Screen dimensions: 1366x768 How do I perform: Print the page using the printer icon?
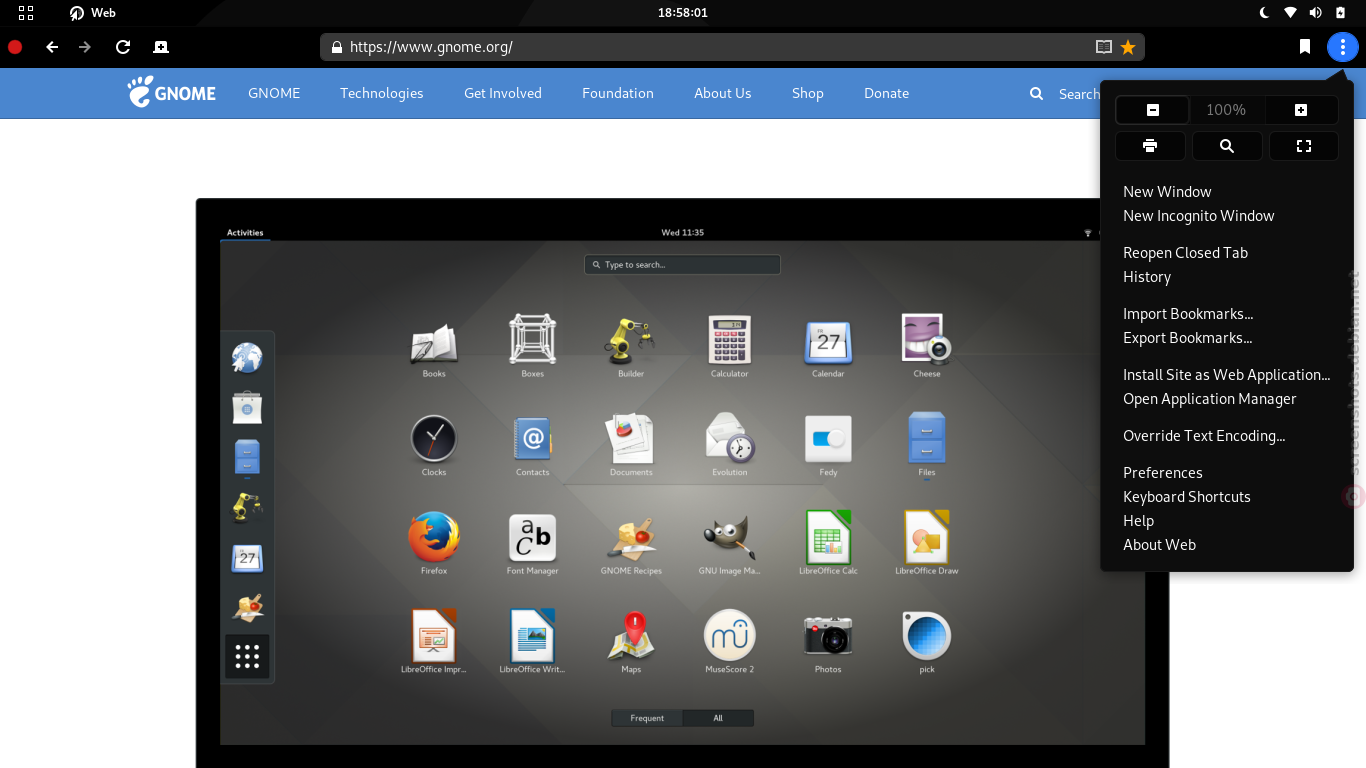point(1150,146)
